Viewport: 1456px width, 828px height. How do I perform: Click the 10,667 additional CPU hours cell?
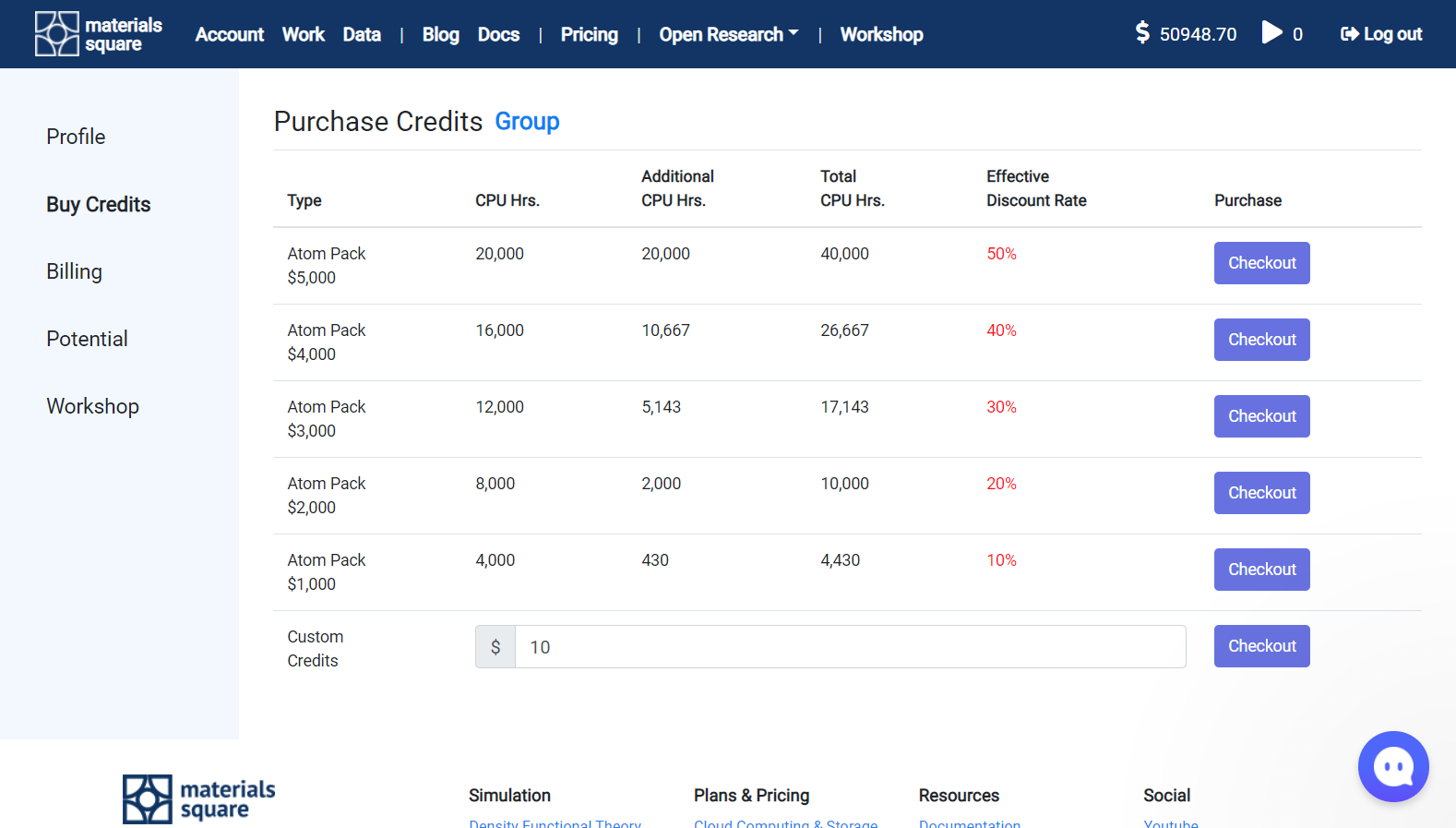tap(665, 330)
